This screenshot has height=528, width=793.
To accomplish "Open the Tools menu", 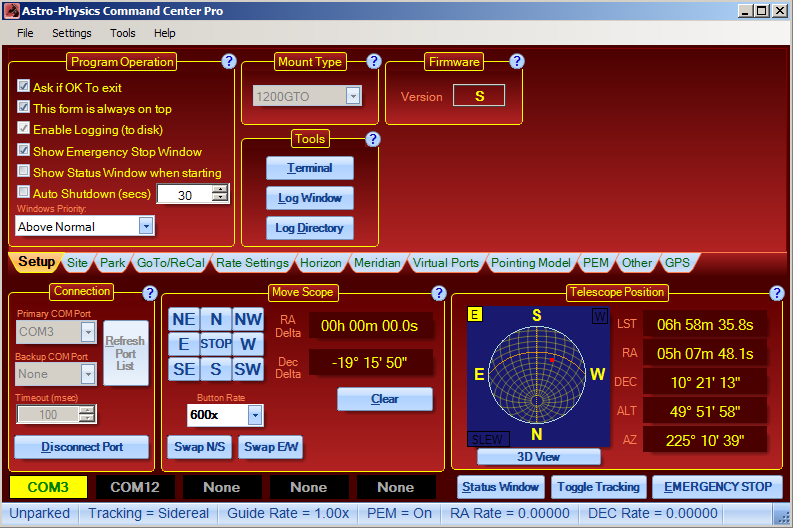I will pyautogui.click(x=123, y=33).
